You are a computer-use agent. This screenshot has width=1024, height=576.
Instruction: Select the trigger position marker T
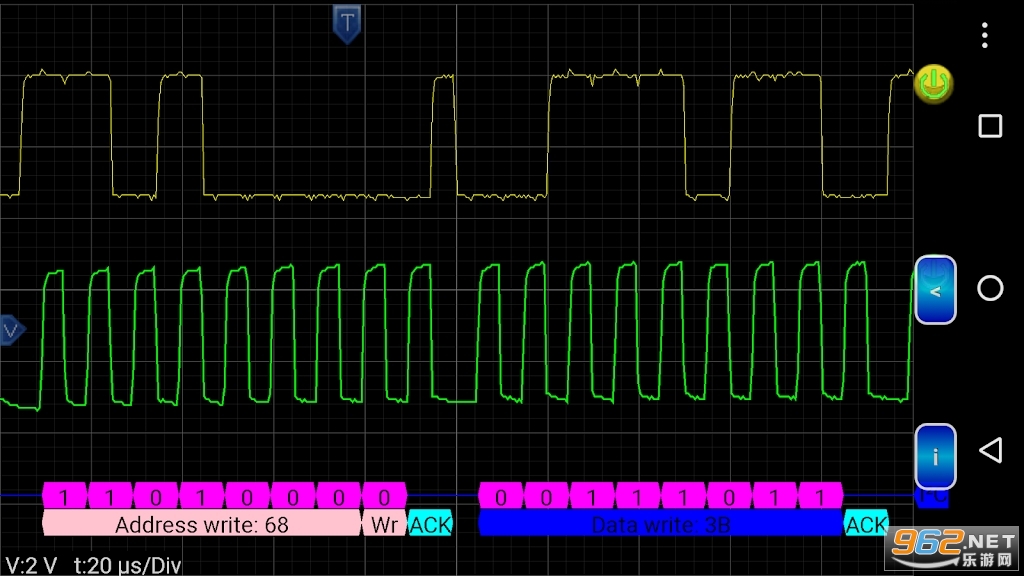click(x=347, y=22)
